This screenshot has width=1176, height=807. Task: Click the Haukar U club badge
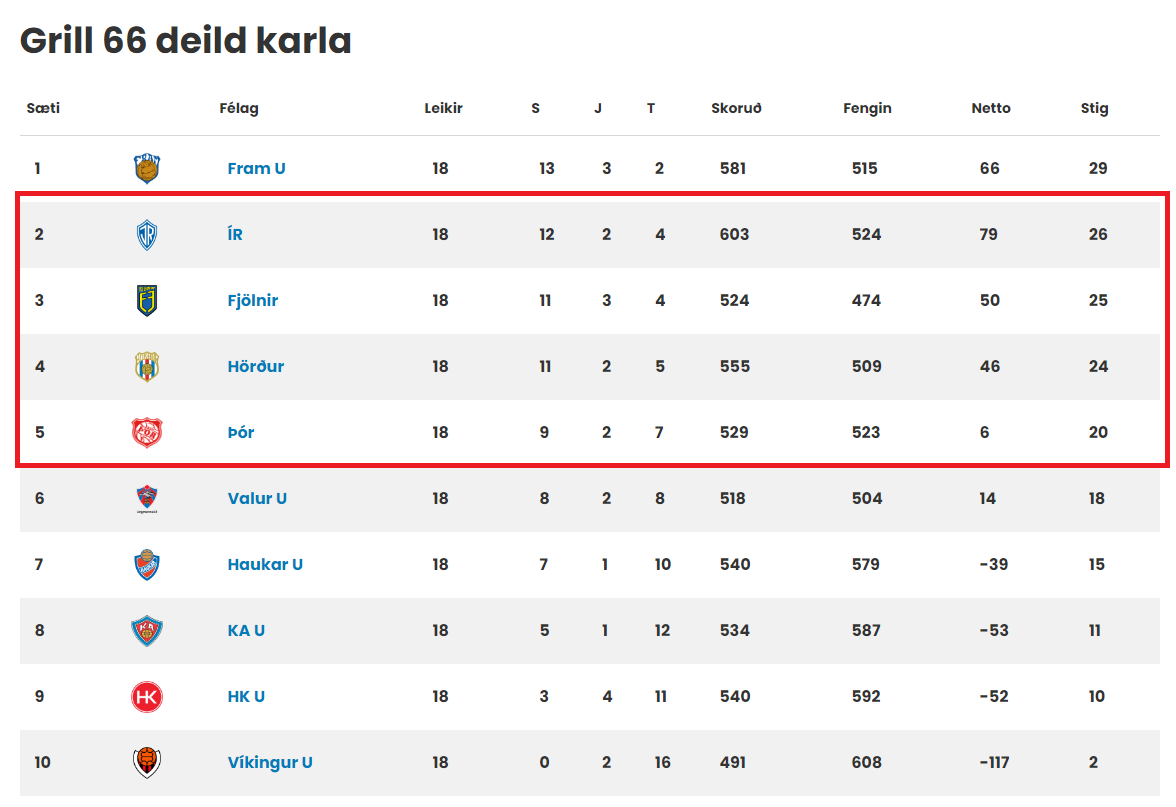pos(147,564)
